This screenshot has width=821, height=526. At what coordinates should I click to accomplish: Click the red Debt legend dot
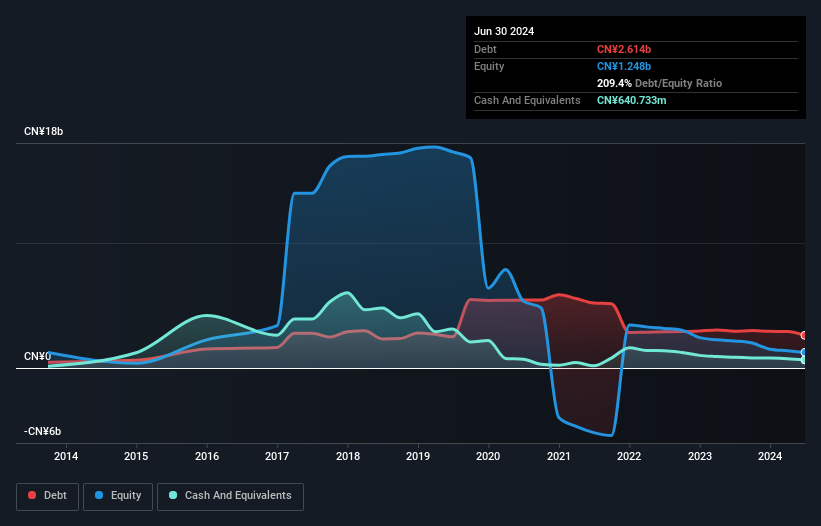(33, 495)
